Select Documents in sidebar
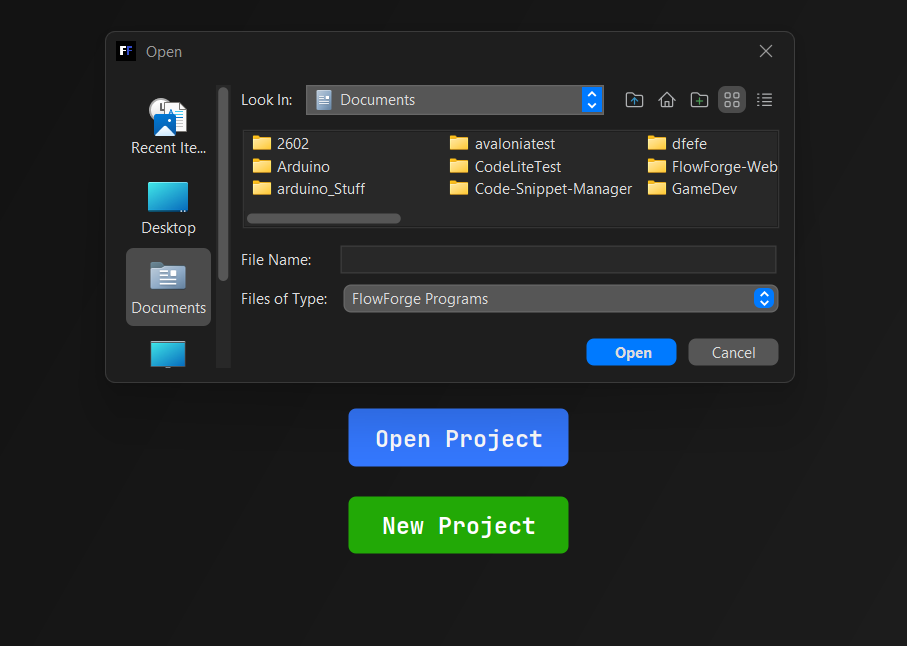The height and width of the screenshot is (646, 907). [x=168, y=287]
